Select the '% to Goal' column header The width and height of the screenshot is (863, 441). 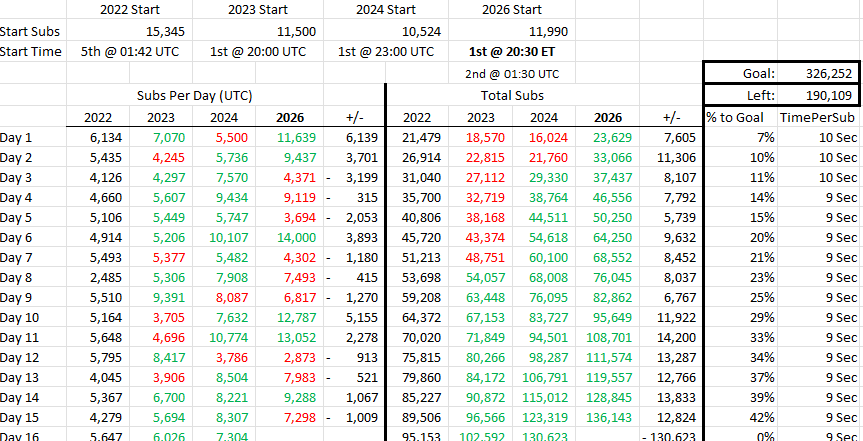point(741,117)
